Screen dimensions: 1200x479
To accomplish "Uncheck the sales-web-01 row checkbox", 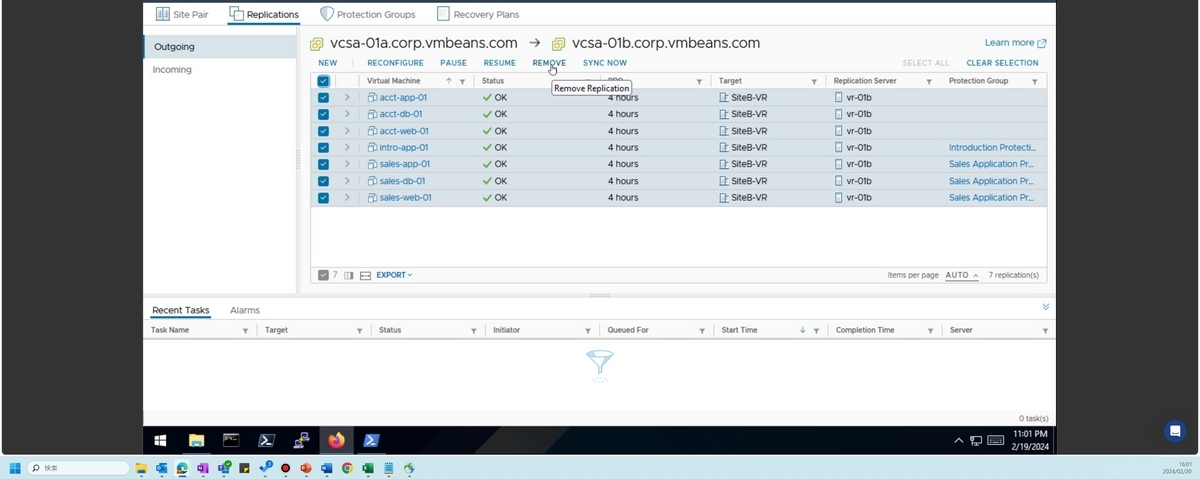I will point(323,198).
